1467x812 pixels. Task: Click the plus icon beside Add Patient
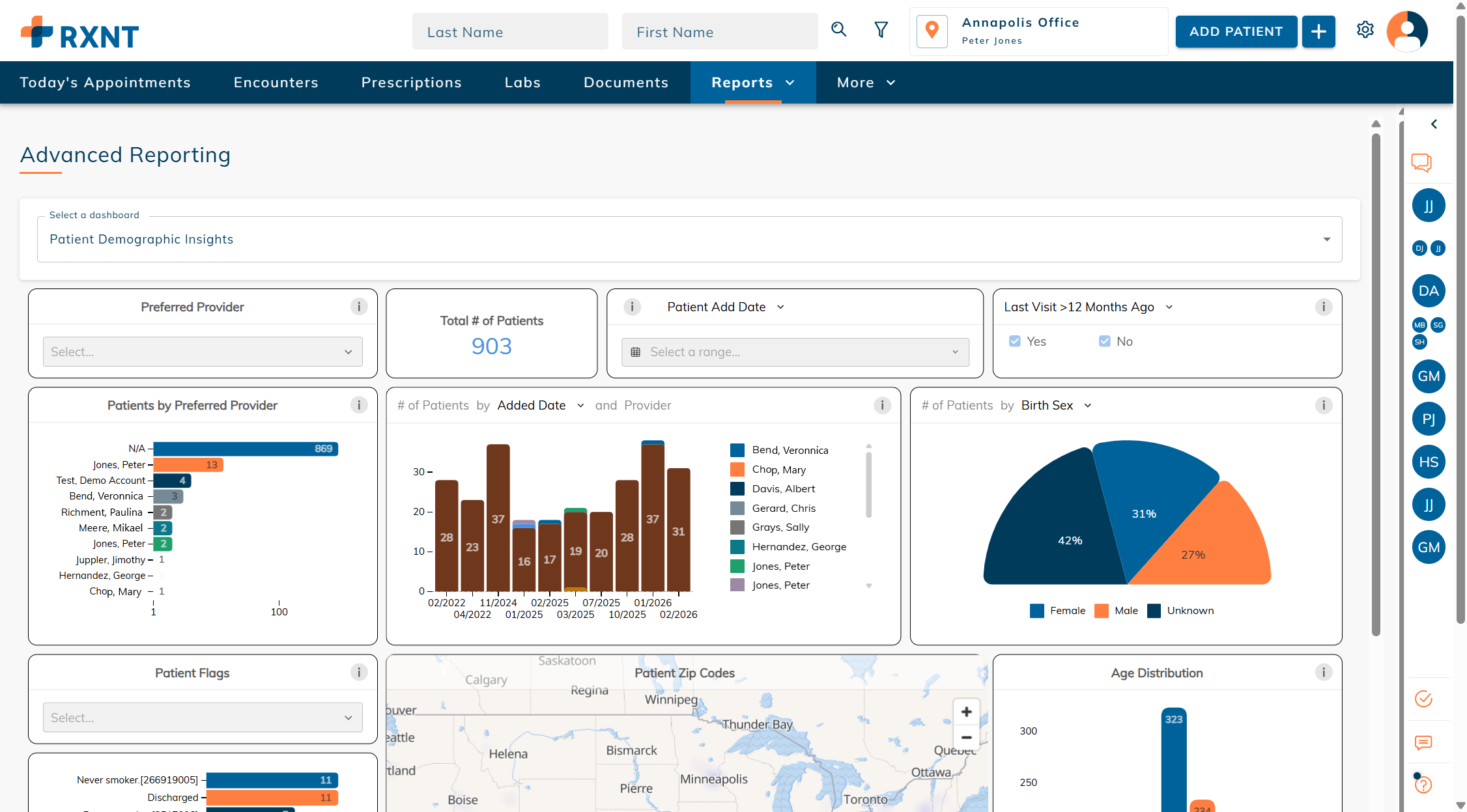click(x=1318, y=31)
